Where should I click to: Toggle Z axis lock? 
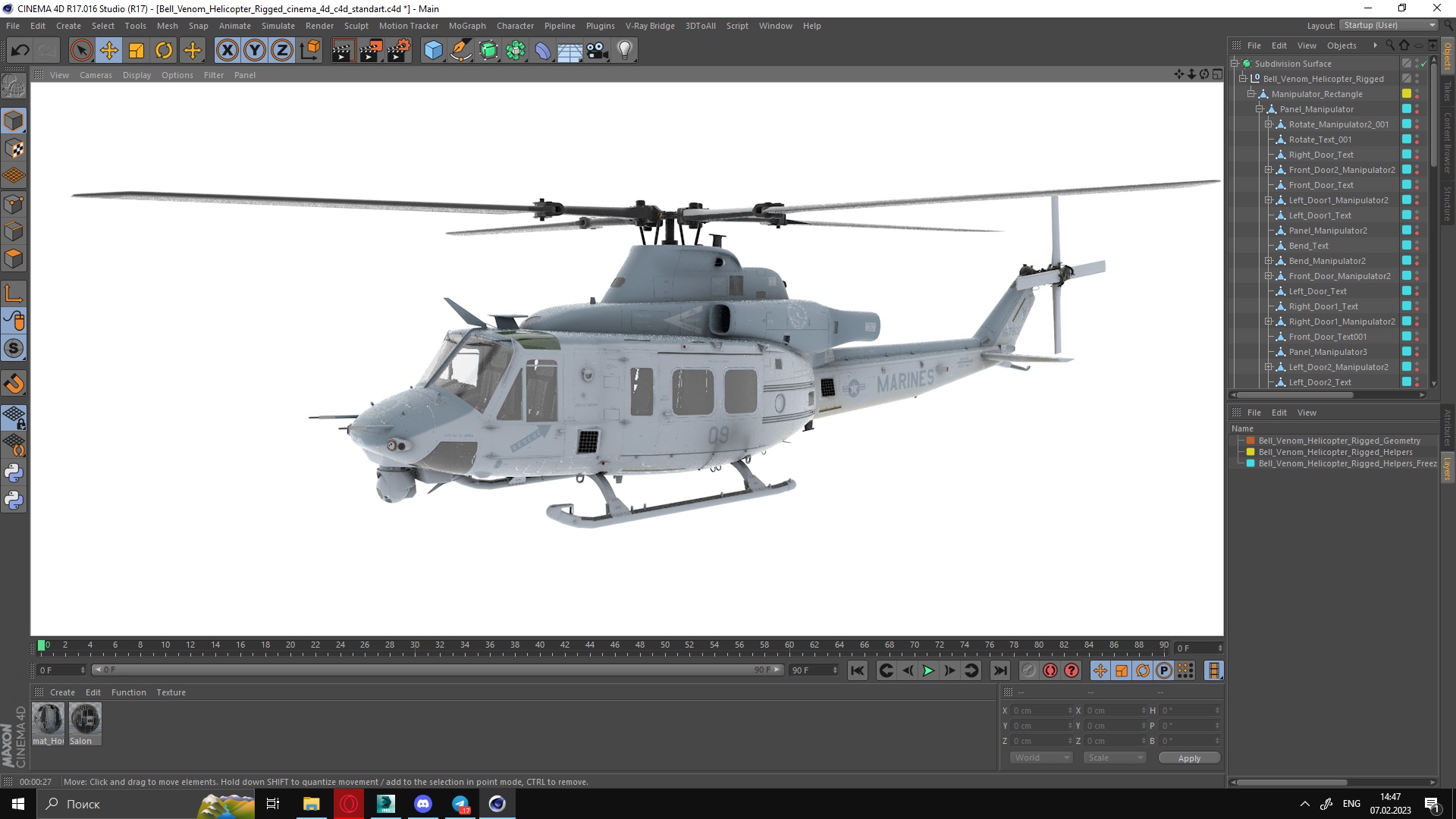(x=282, y=51)
